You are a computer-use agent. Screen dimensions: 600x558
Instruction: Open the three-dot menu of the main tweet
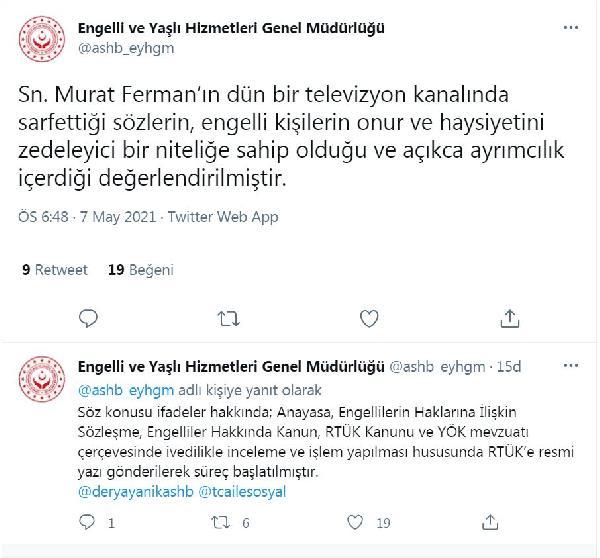click(x=571, y=28)
